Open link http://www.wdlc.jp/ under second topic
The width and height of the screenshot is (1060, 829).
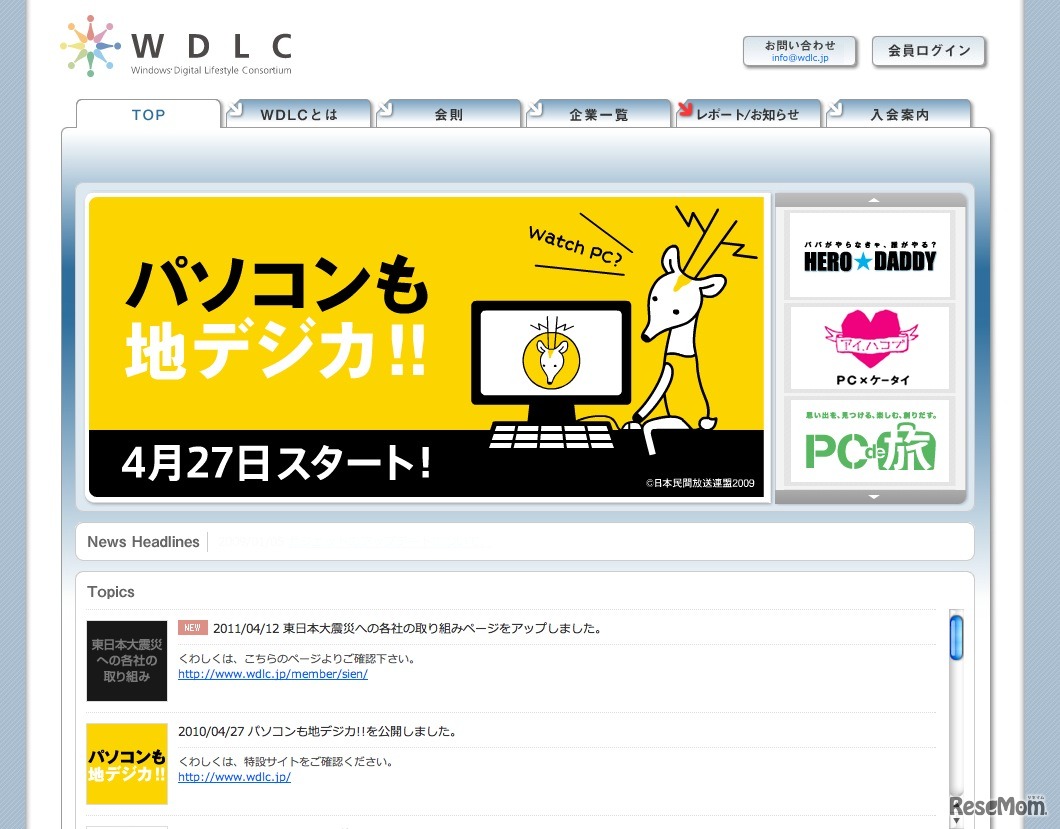[235, 777]
